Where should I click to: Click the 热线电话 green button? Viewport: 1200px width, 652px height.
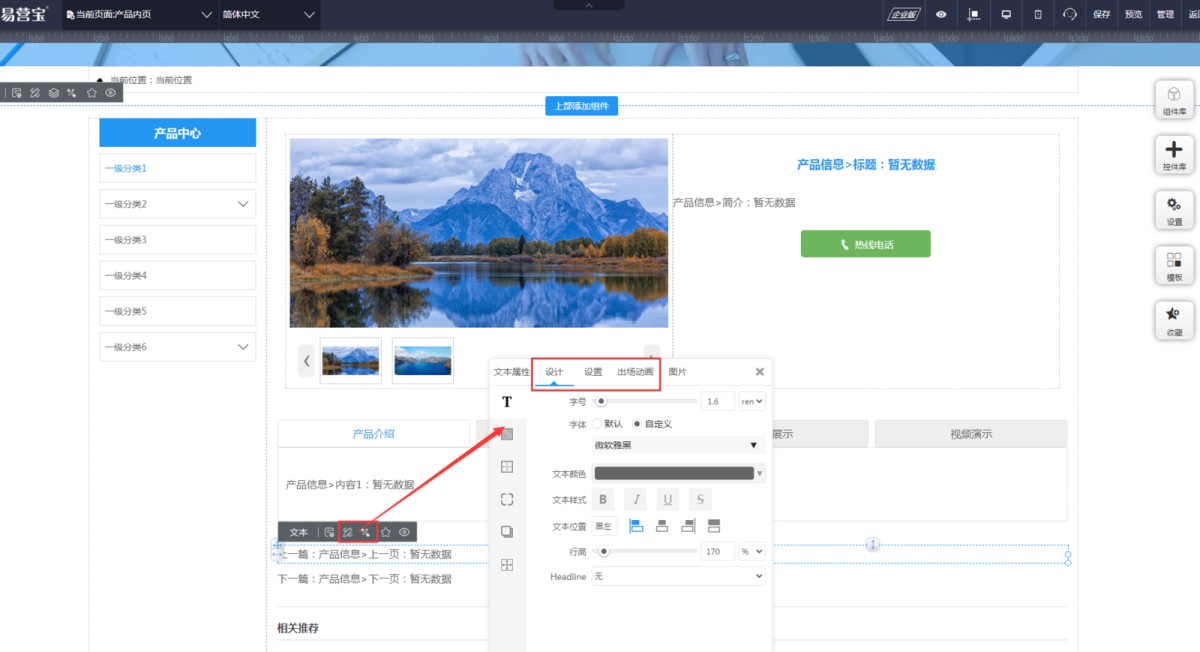865,244
